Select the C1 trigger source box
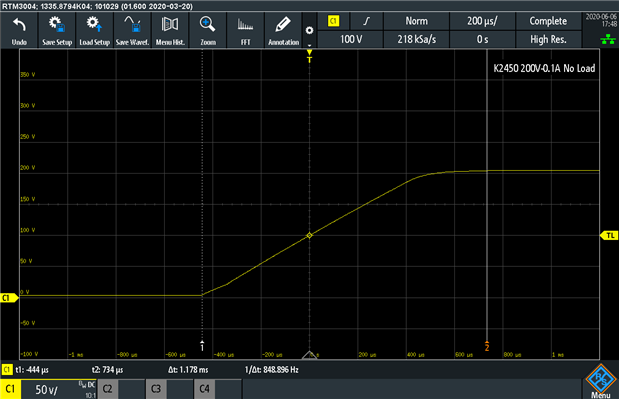The image size is (619, 399). pos(334,21)
